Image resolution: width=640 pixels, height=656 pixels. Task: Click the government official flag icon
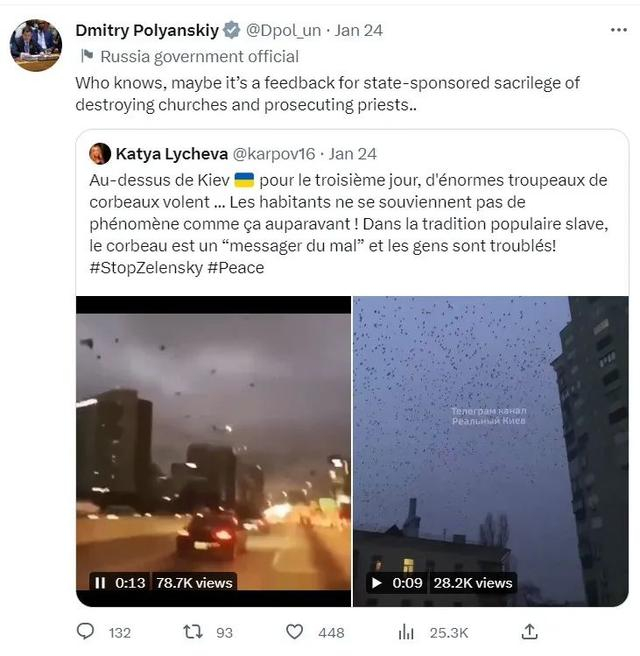click(x=87, y=56)
